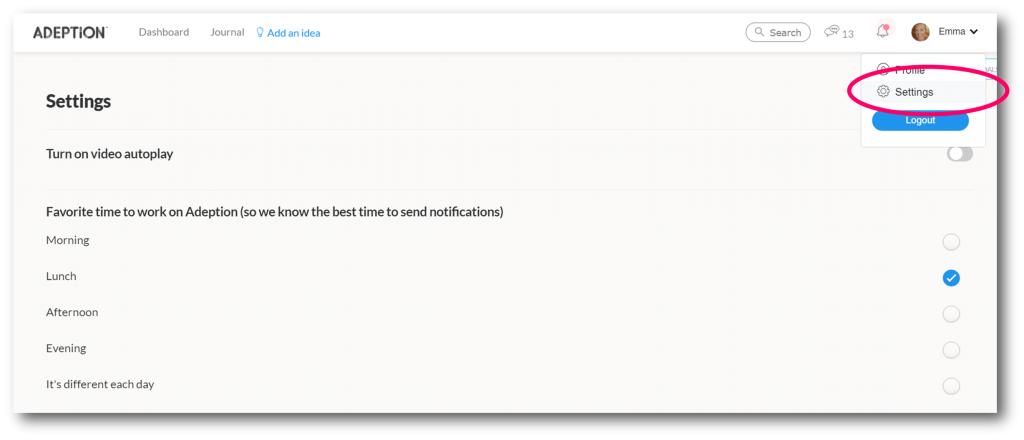This screenshot has height=440, width=1024.
Task: Click the Adeption logo
Action: pyautogui.click(x=69, y=33)
